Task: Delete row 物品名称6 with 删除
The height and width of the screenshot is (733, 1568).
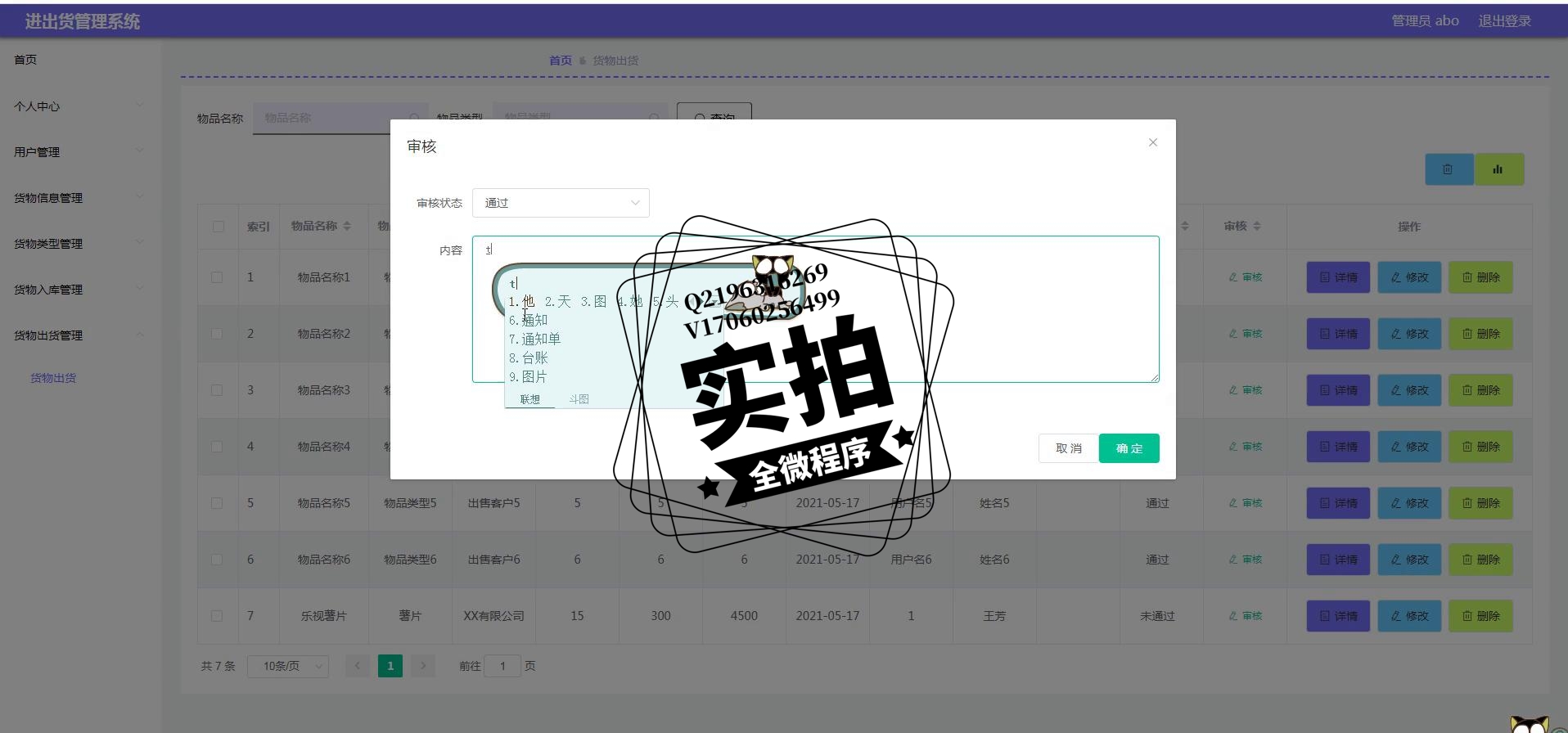Action: (1480, 560)
